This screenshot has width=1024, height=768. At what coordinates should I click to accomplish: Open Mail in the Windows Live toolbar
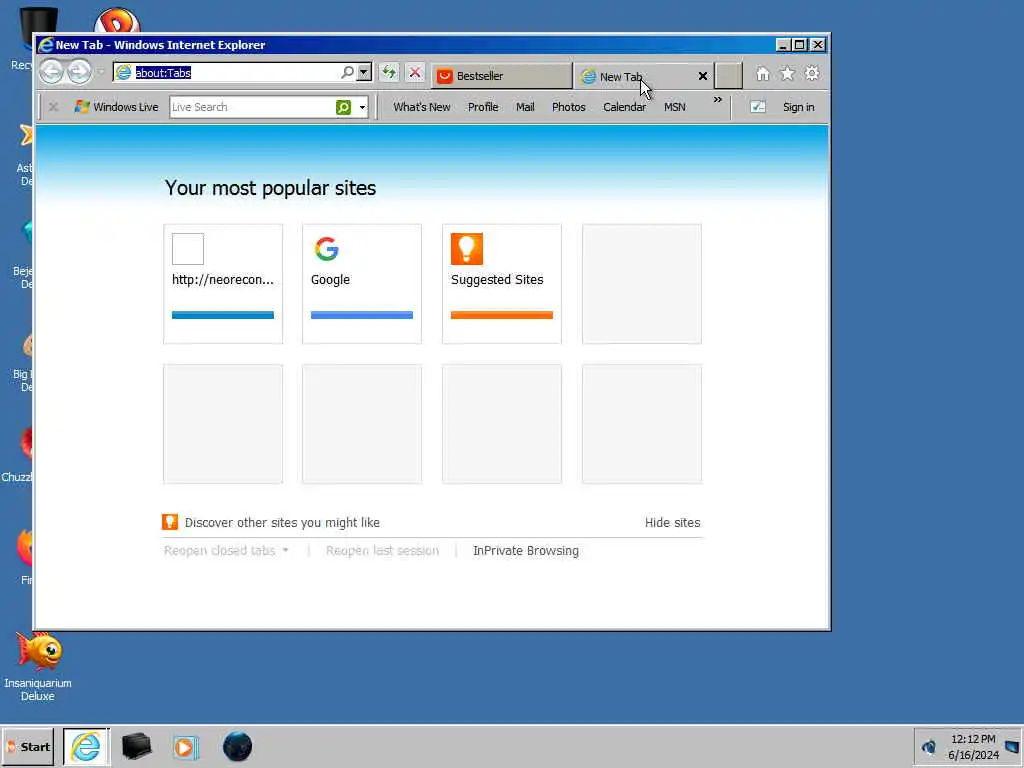click(x=525, y=106)
